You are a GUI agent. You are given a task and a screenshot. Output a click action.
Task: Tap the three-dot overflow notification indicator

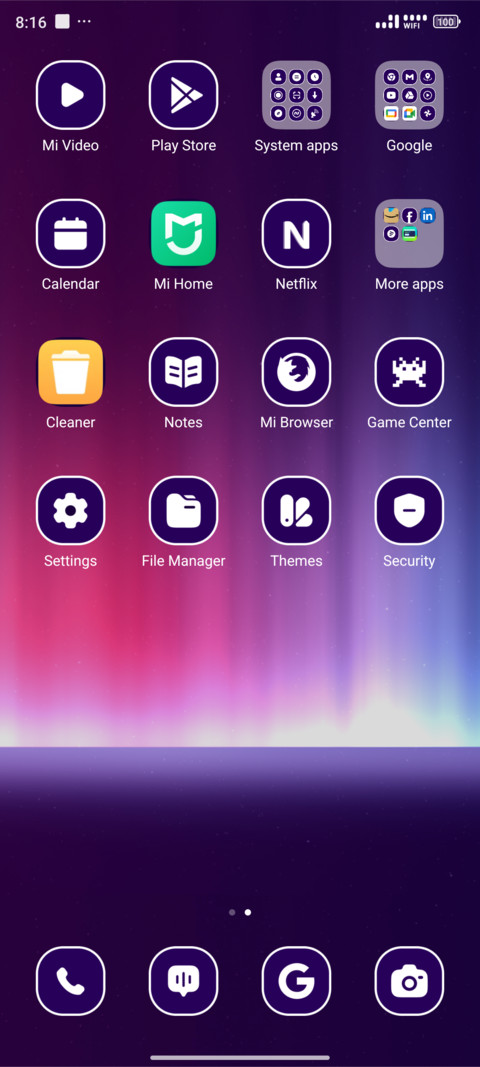pyautogui.click(x=84, y=22)
